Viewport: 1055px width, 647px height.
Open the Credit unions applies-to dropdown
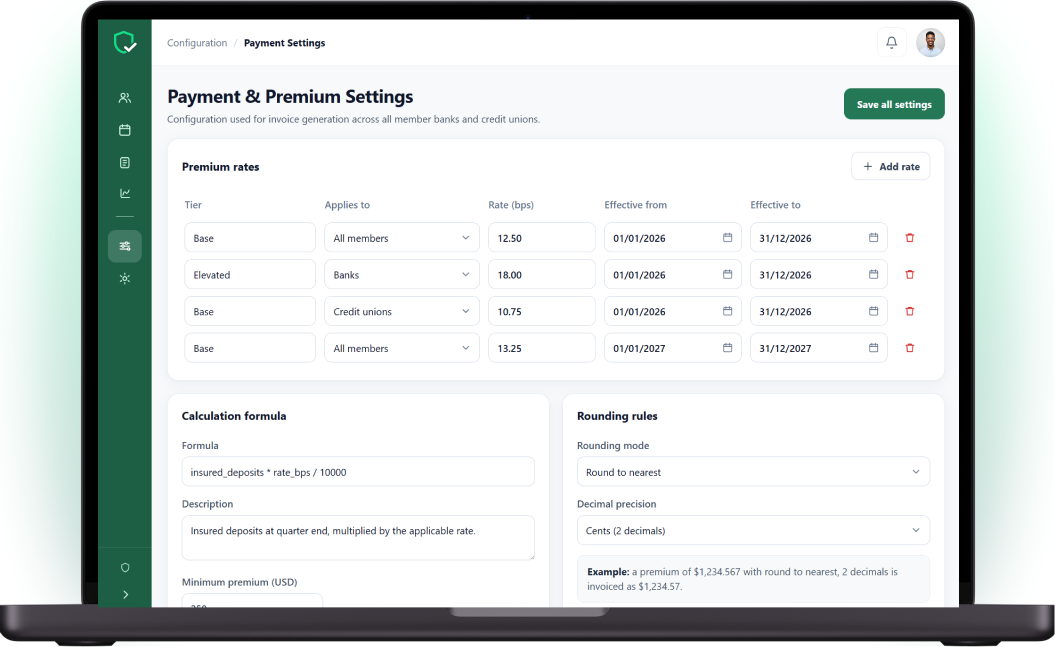tap(402, 311)
